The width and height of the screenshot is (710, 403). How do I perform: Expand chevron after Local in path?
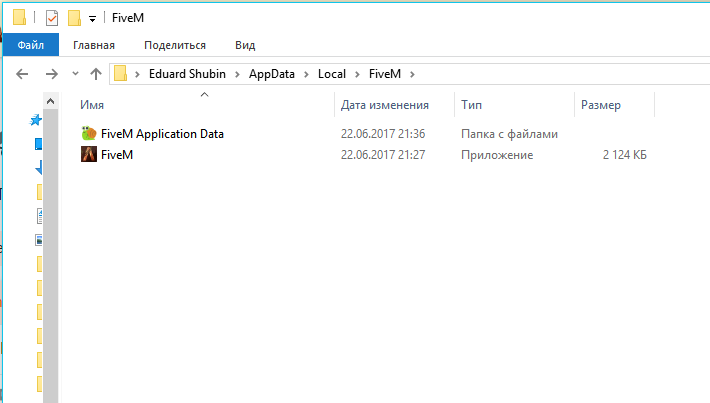357,74
